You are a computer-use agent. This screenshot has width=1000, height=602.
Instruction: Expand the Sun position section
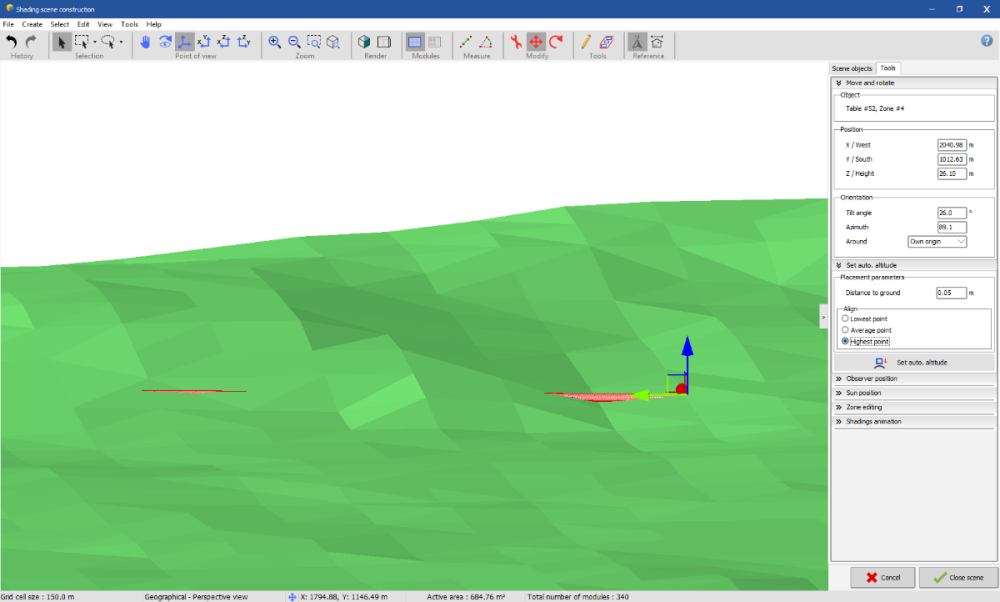864,393
